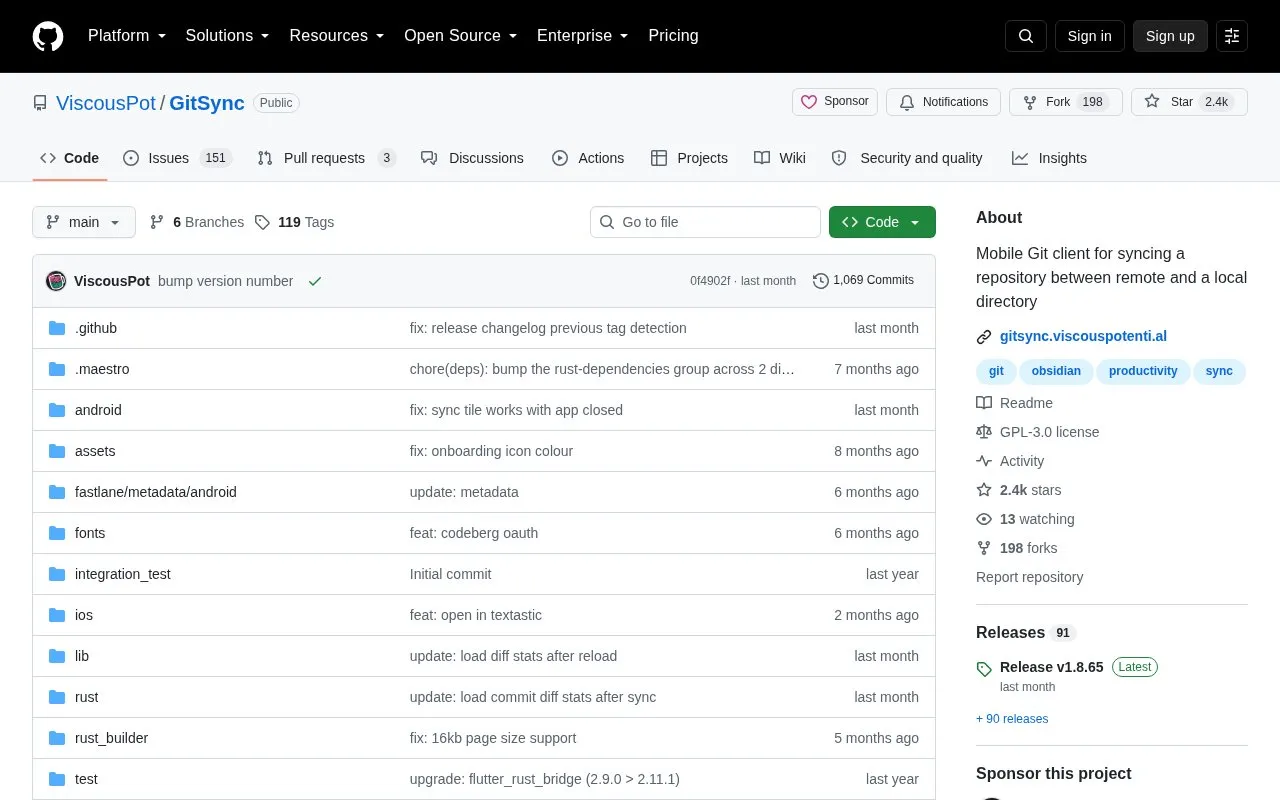Open the main branch selector dropdown
The height and width of the screenshot is (800, 1280).
point(84,222)
